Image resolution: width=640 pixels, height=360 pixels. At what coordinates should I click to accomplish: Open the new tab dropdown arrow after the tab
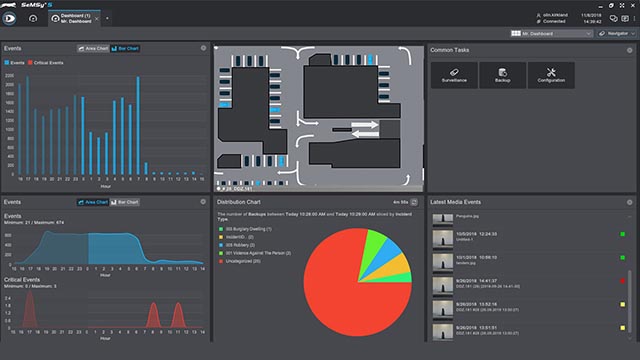pyautogui.click(x=107, y=18)
